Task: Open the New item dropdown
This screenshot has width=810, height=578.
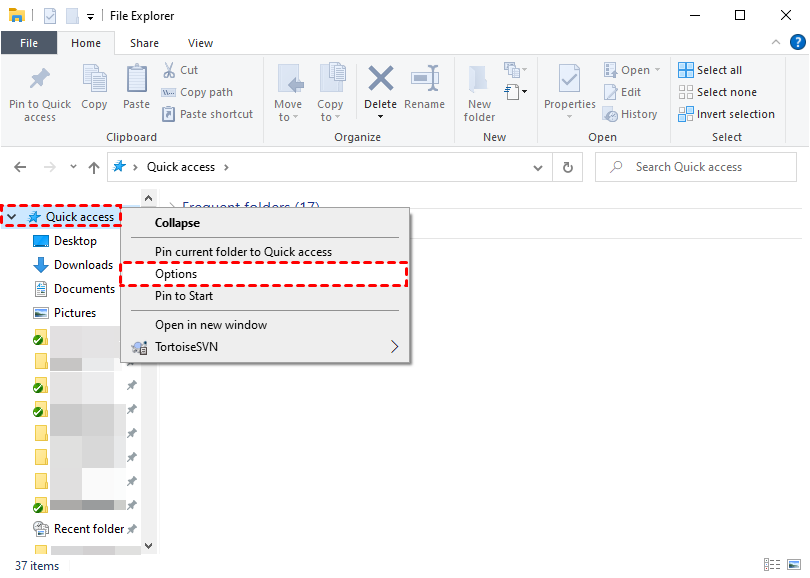Action: [515, 69]
